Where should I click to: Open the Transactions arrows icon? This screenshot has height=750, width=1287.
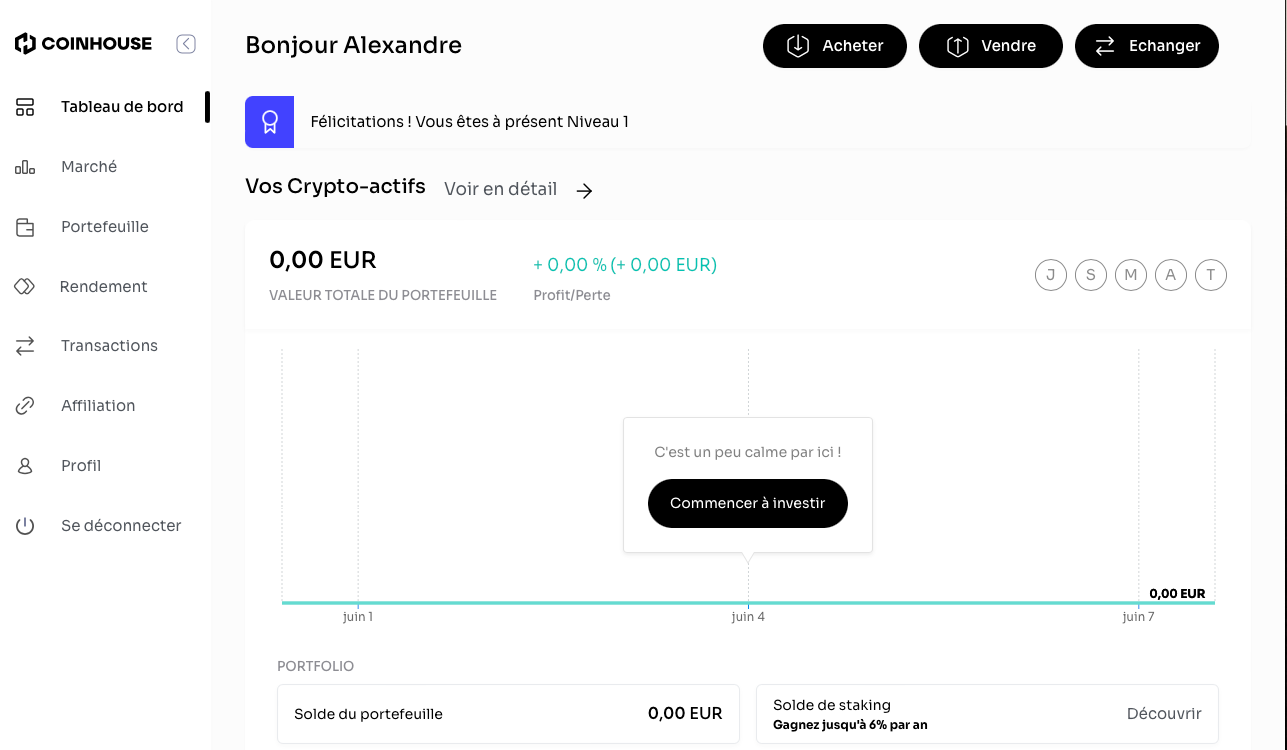[x=25, y=346]
